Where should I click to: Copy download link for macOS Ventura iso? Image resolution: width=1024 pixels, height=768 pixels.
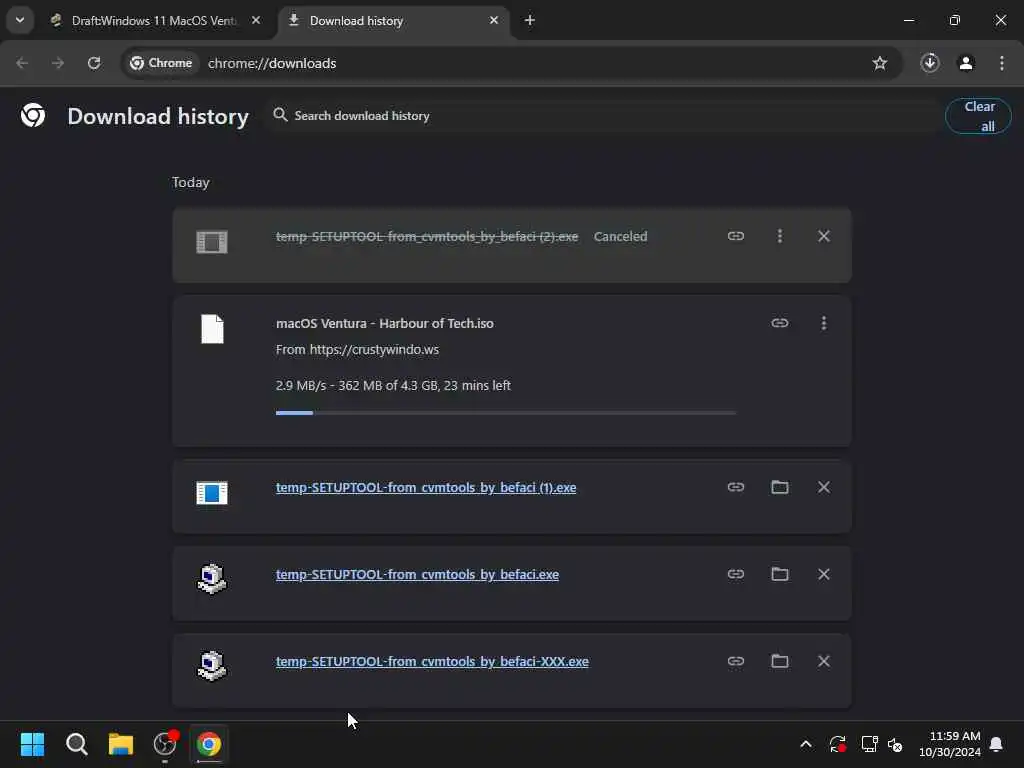point(780,323)
